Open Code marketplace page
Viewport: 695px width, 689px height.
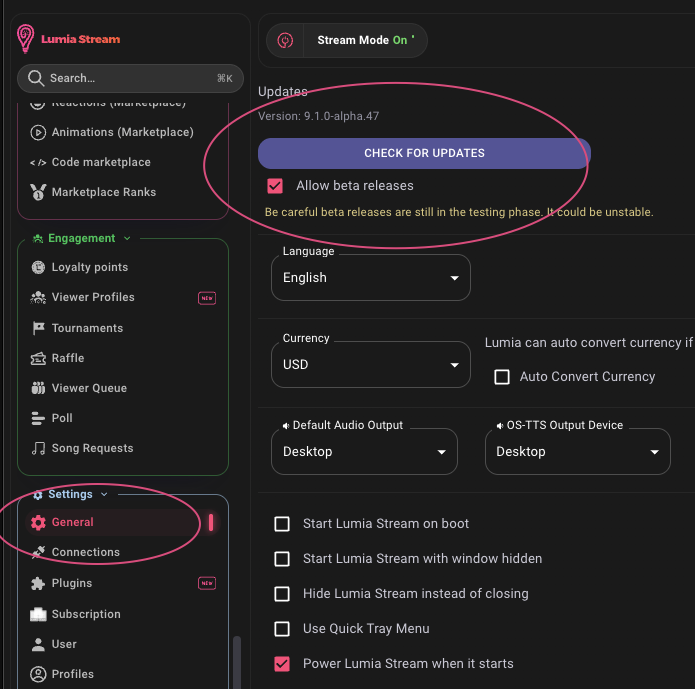(122, 162)
